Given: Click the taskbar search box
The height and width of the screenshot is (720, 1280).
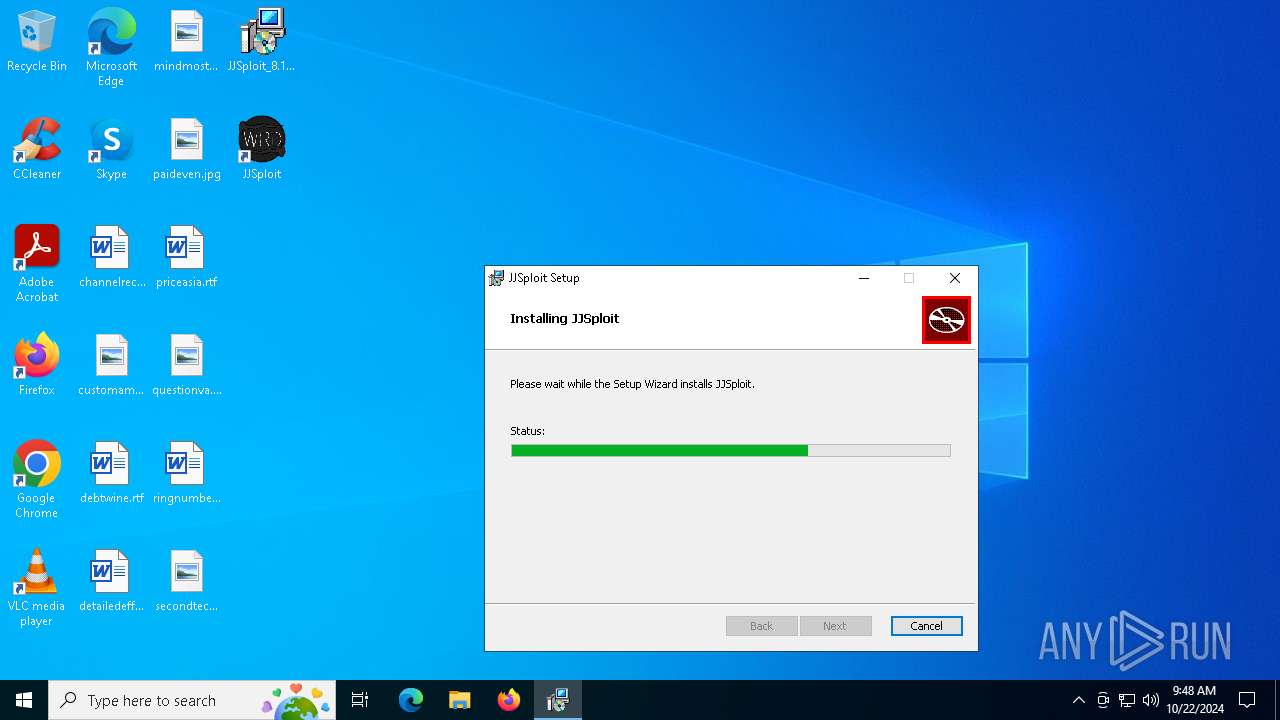Looking at the screenshot, I should pyautogui.click(x=192, y=700).
